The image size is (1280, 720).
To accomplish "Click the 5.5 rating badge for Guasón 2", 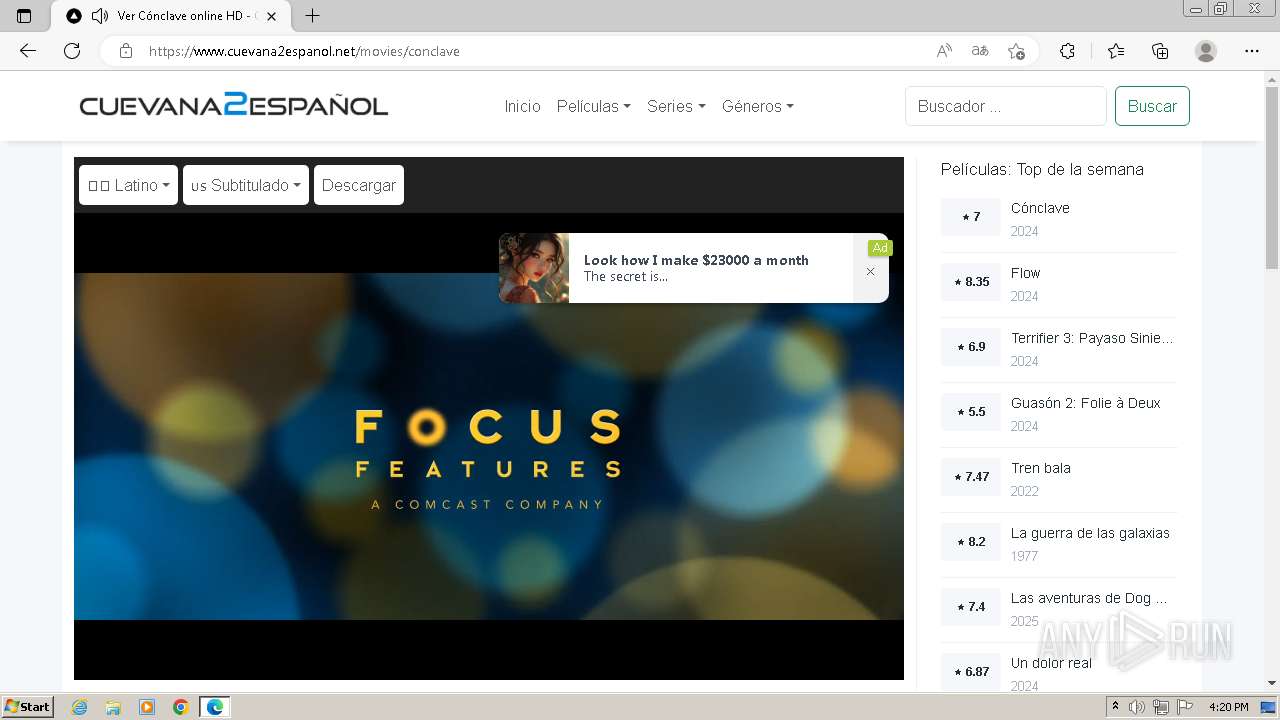I will click(971, 412).
